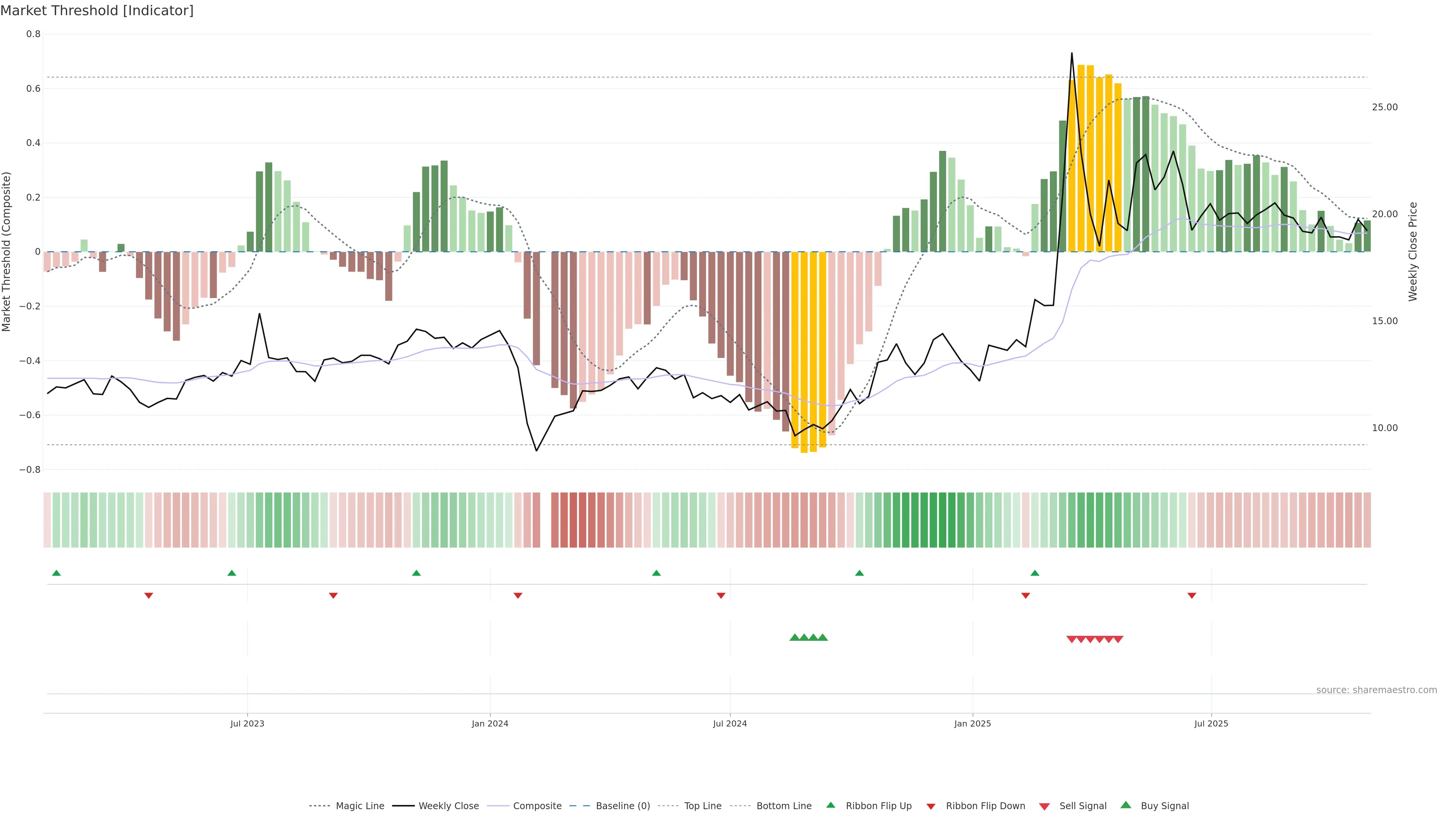
Task: Click the Jan 2025 x-axis label
Action: click(x=972, y=723)
